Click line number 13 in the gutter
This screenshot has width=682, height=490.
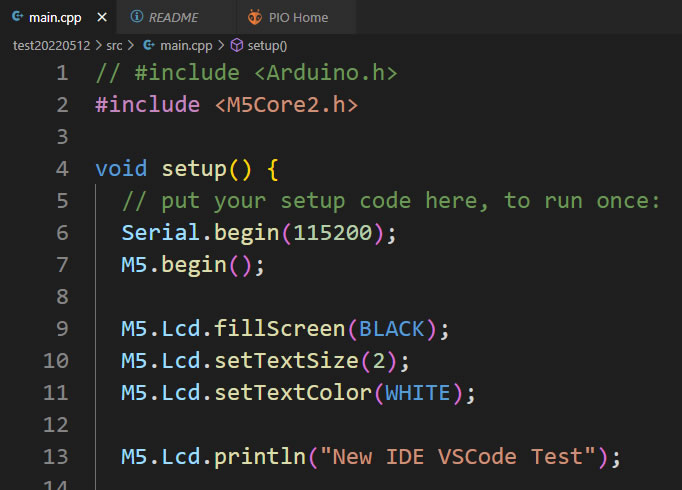(x=56, y=457)
